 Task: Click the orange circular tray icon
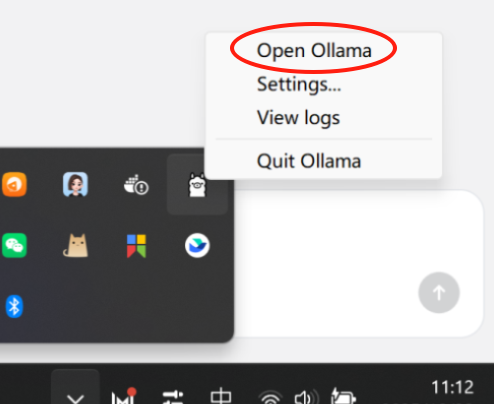(14, 184)
